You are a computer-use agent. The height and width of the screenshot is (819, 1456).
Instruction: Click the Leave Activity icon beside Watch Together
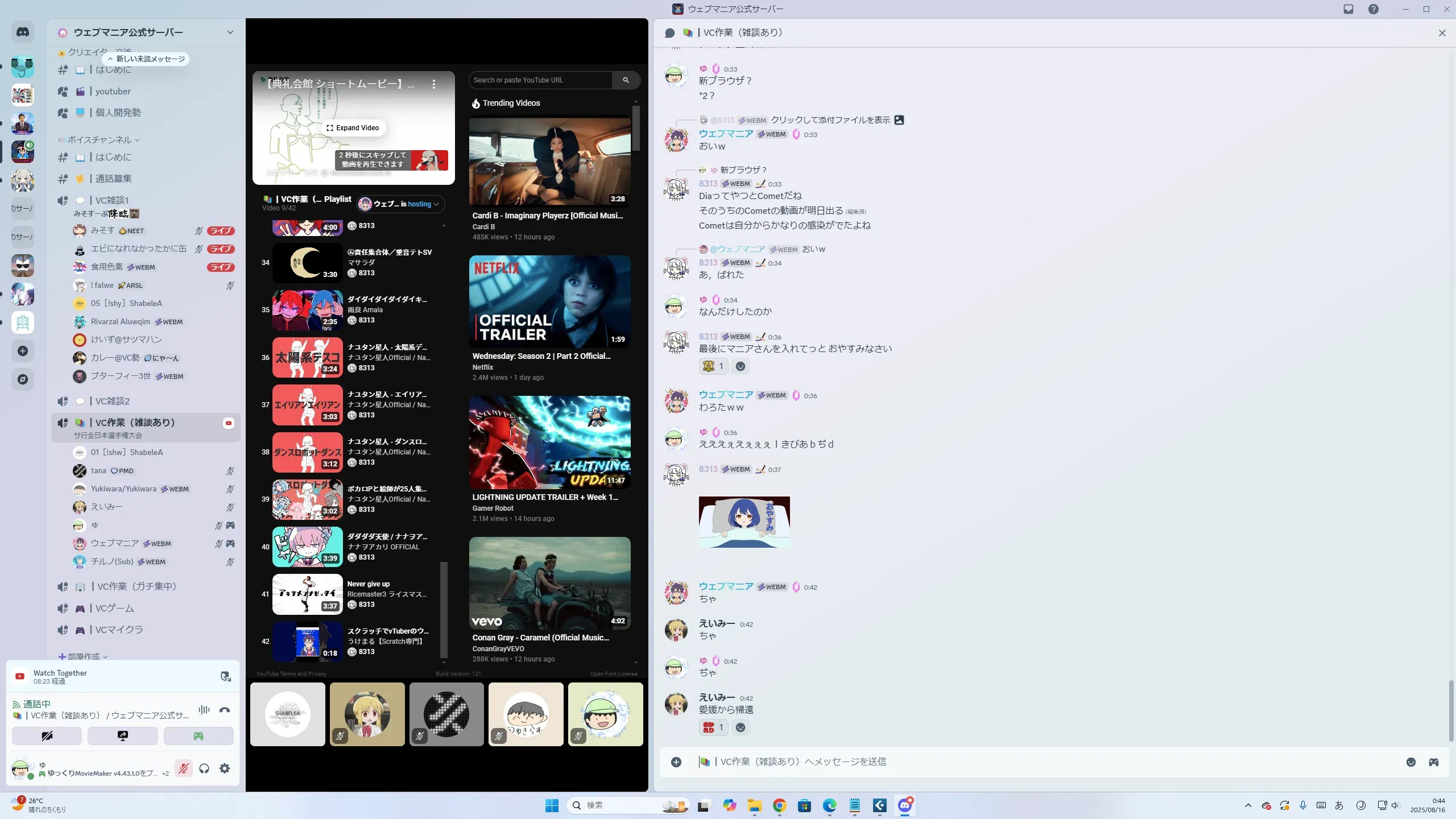tap(226, 676)
